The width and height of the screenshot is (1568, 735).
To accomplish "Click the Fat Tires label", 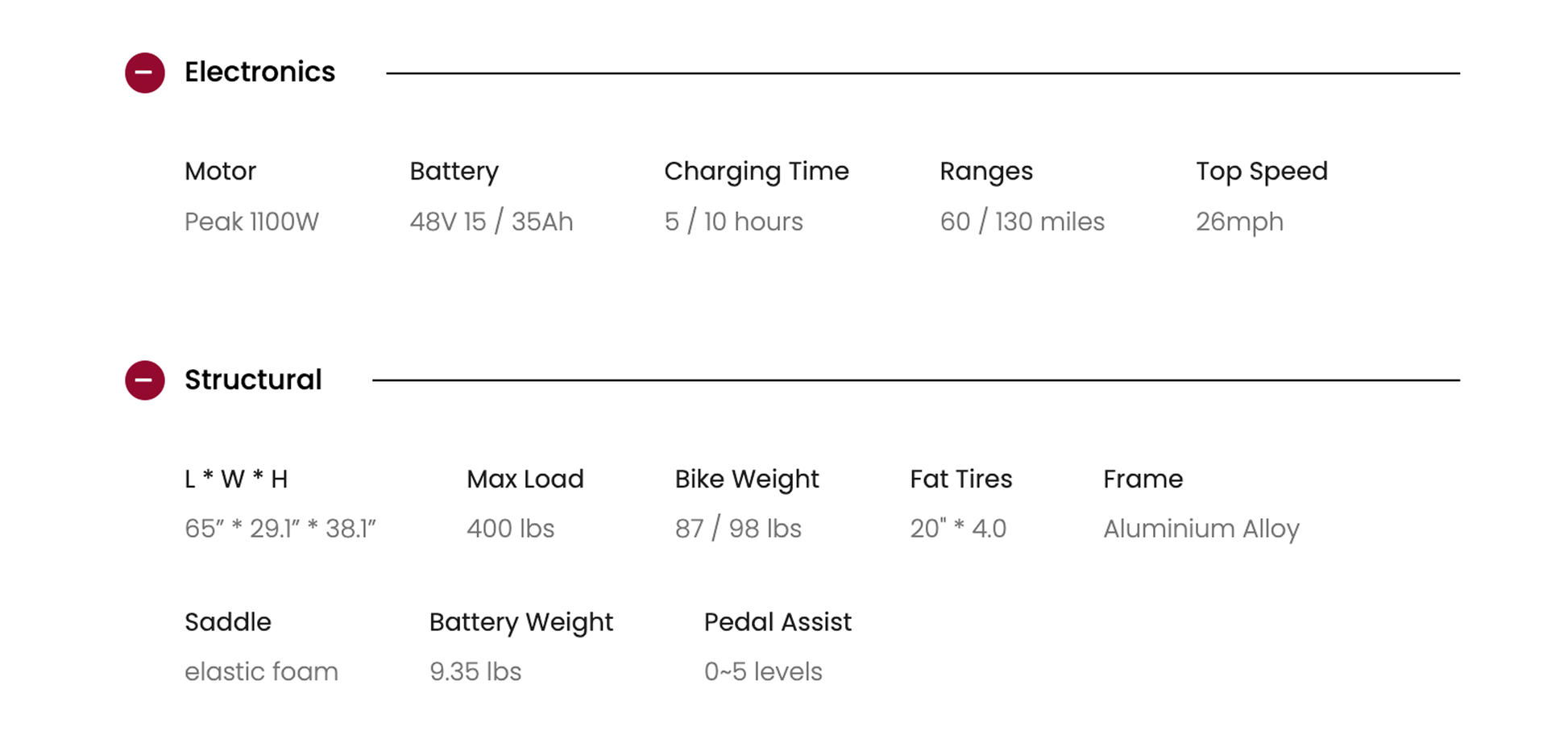I will (x=960, y=479).
